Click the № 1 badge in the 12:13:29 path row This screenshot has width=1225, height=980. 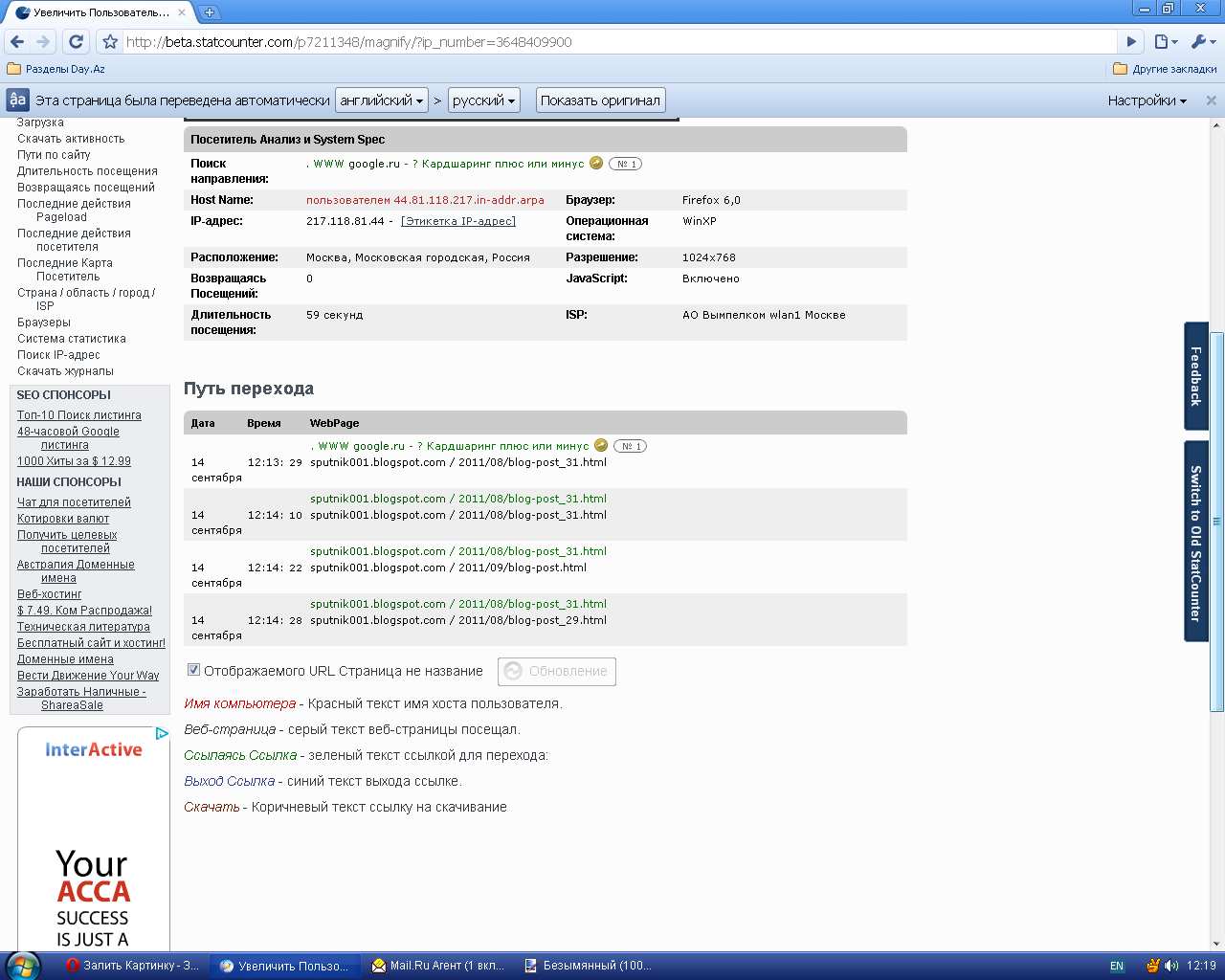[x=630, y=446]
